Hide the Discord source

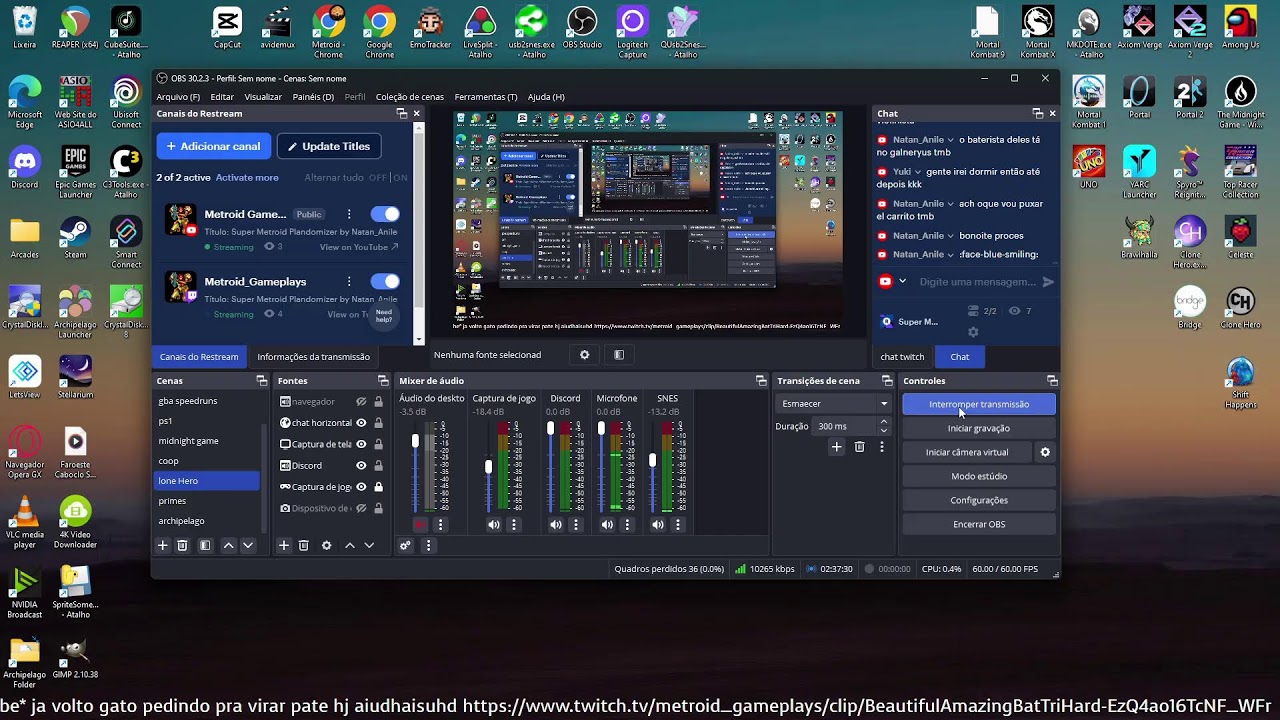tap(361, 465)
